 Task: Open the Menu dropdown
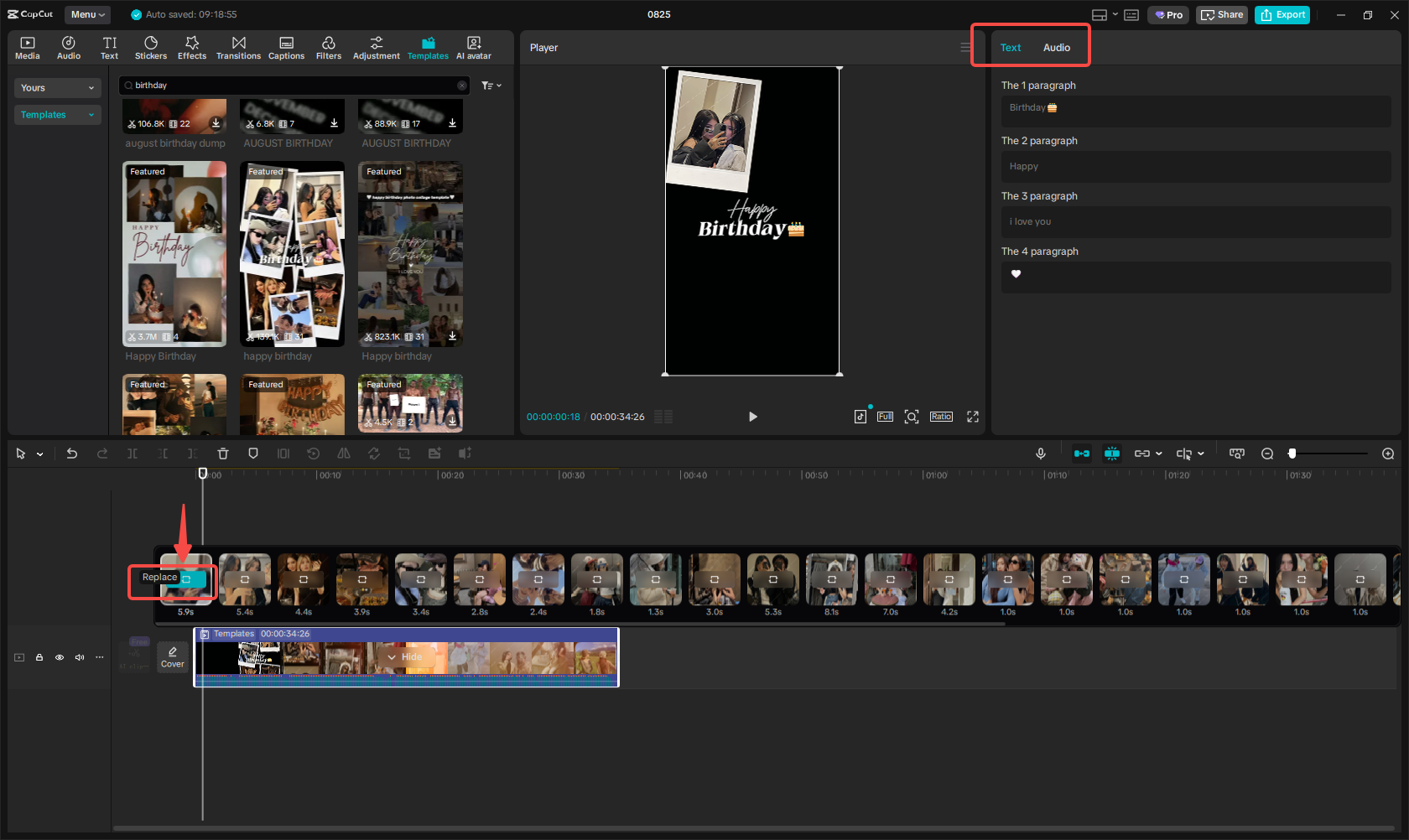click(x=86, y=14)
